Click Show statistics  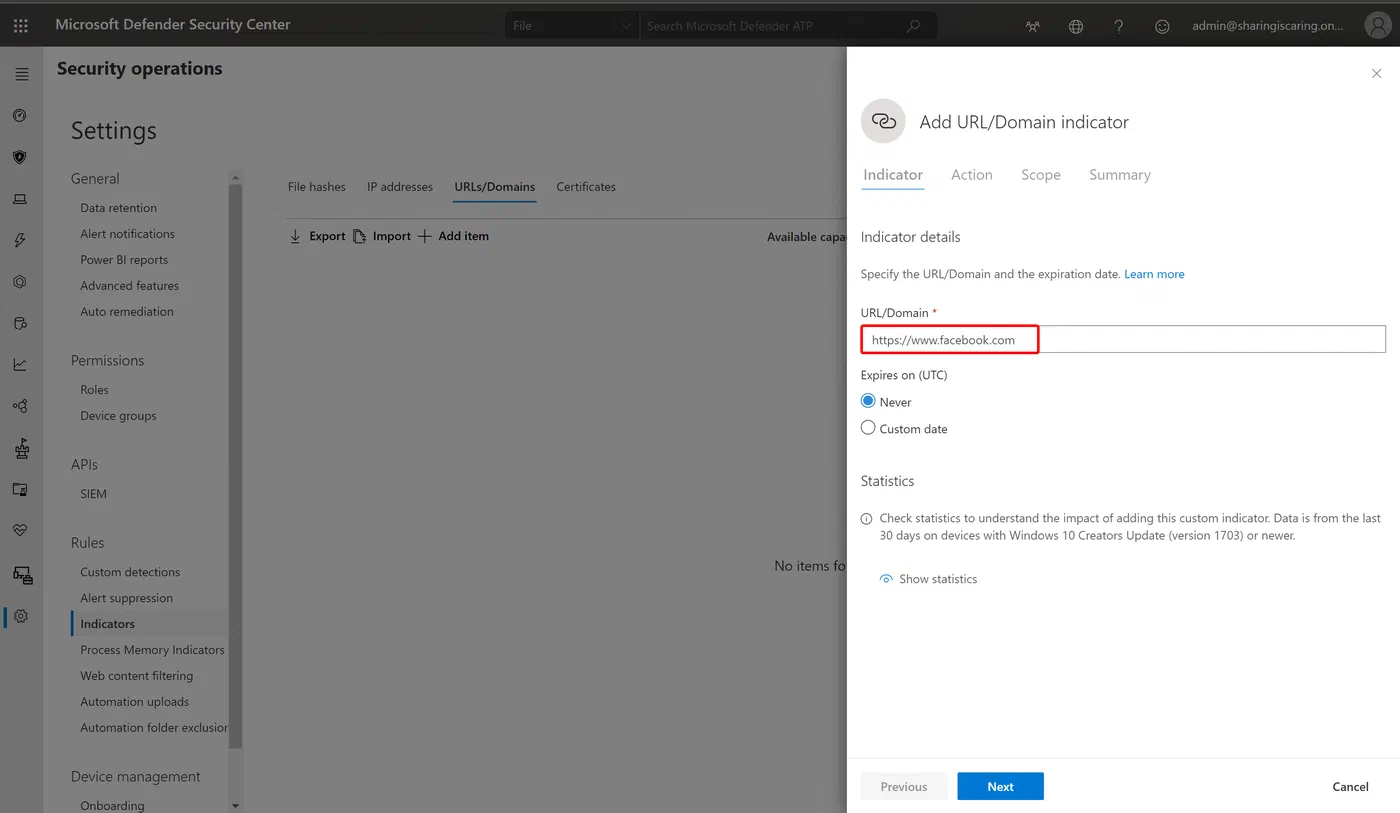coord(928,579)
